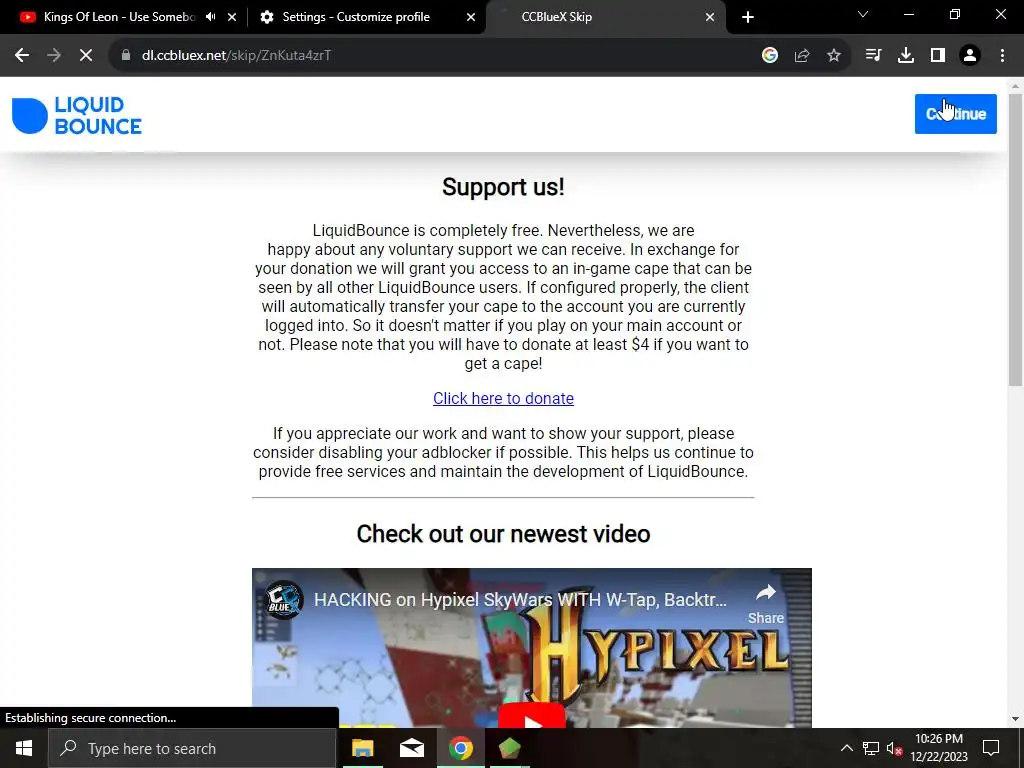The image size is (1024, 768).
Task: Click the Chrome taskbar icon
Action: [x=460, y=748]
